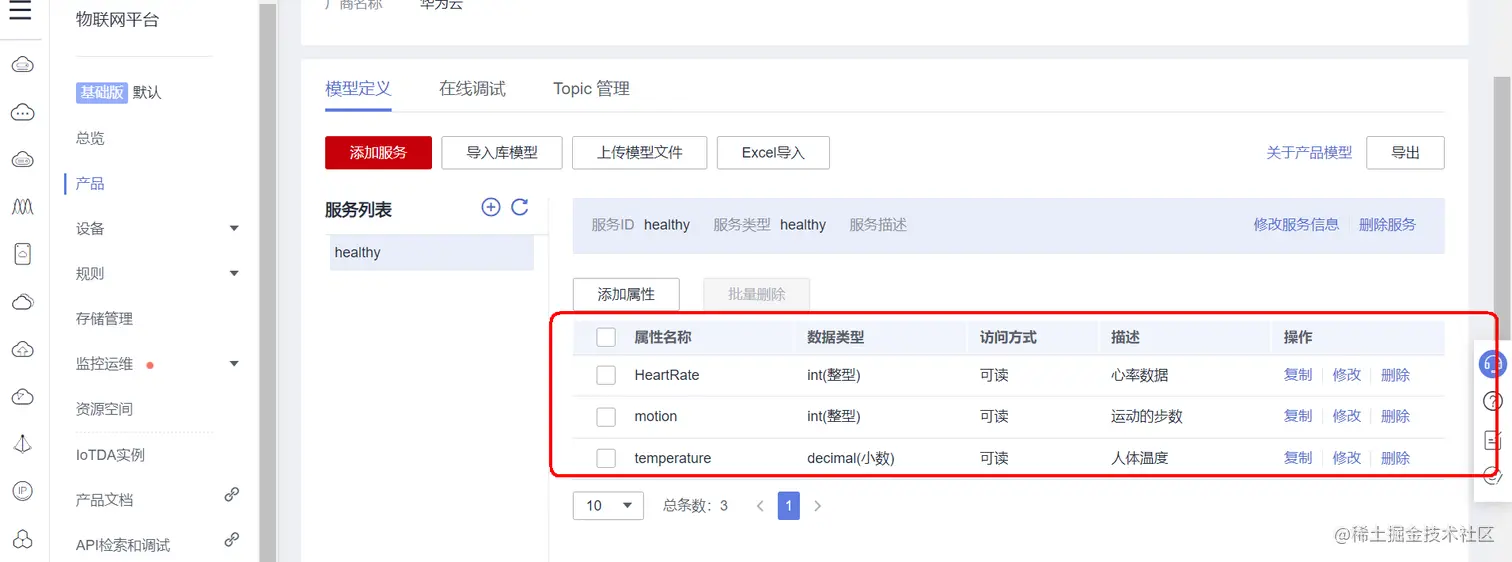Select the healthy service in service list
This screenshot has height=562, width=1512.
click(432, 252)
